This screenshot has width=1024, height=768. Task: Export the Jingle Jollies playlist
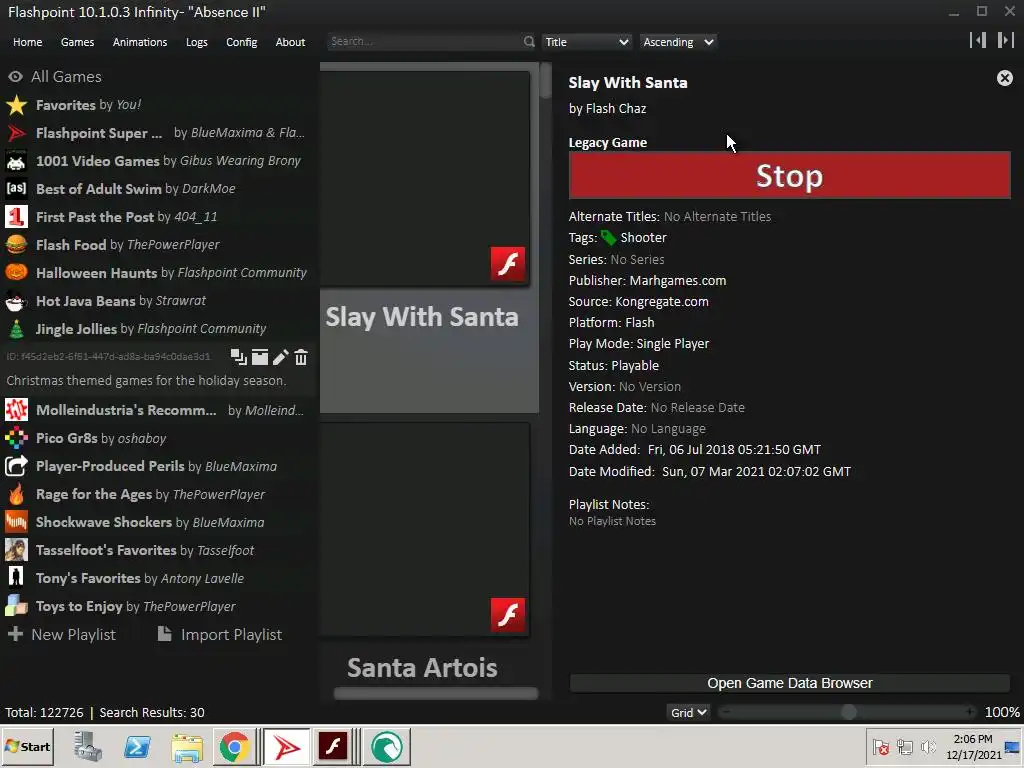click(260, 357)
